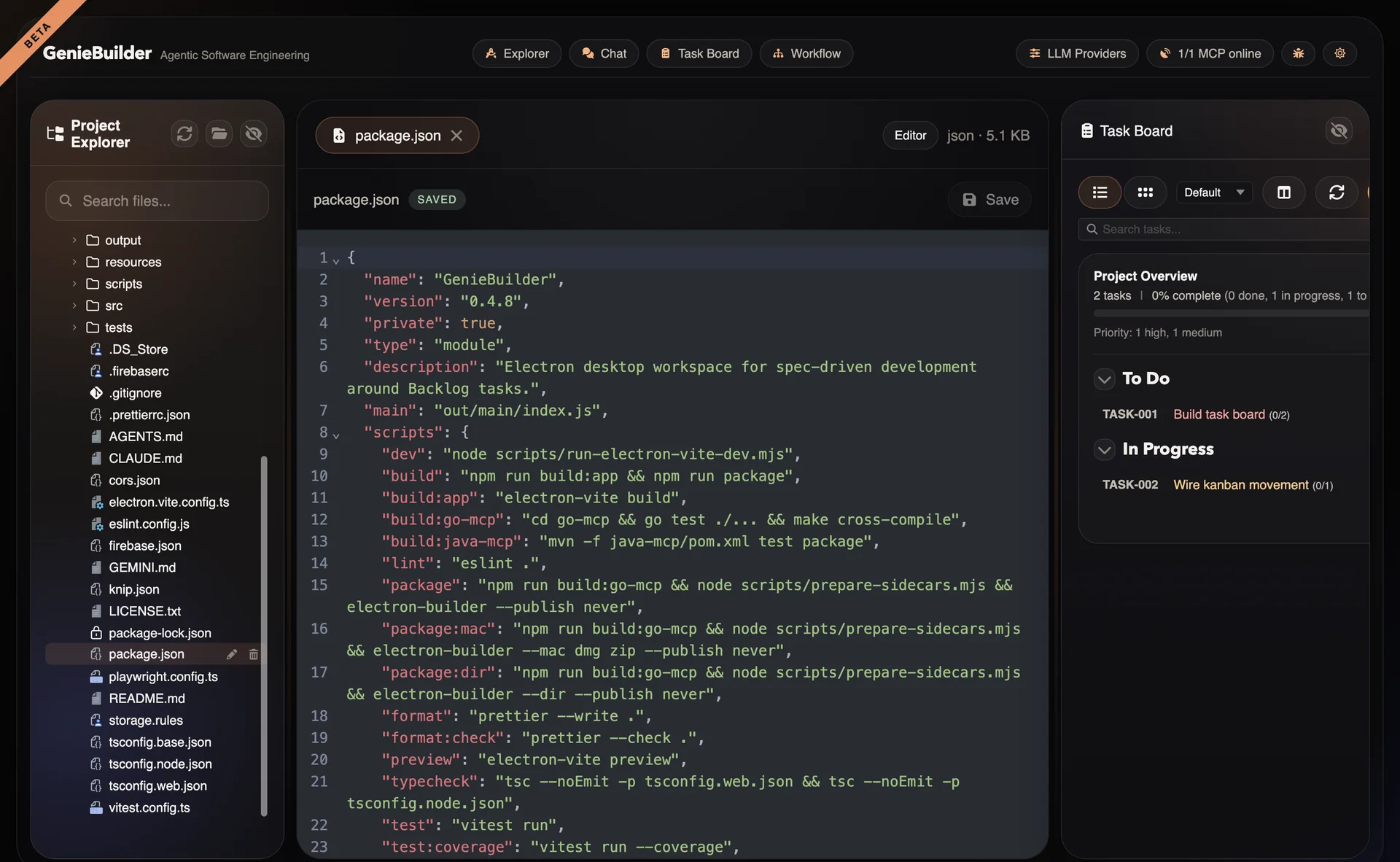Select the rename pencil icon on package.json
This screenshot has height=862, width=1400.
233,654
